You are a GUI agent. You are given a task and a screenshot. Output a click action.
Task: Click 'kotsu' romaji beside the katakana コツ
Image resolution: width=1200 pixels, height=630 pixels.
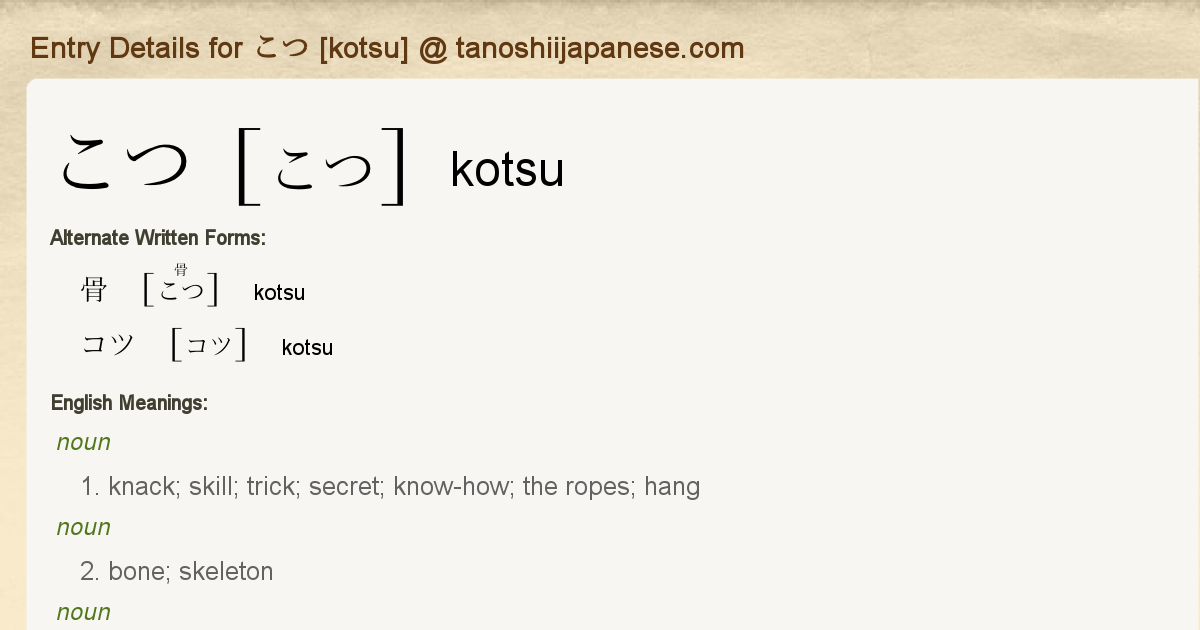click(x=307, y=348)
